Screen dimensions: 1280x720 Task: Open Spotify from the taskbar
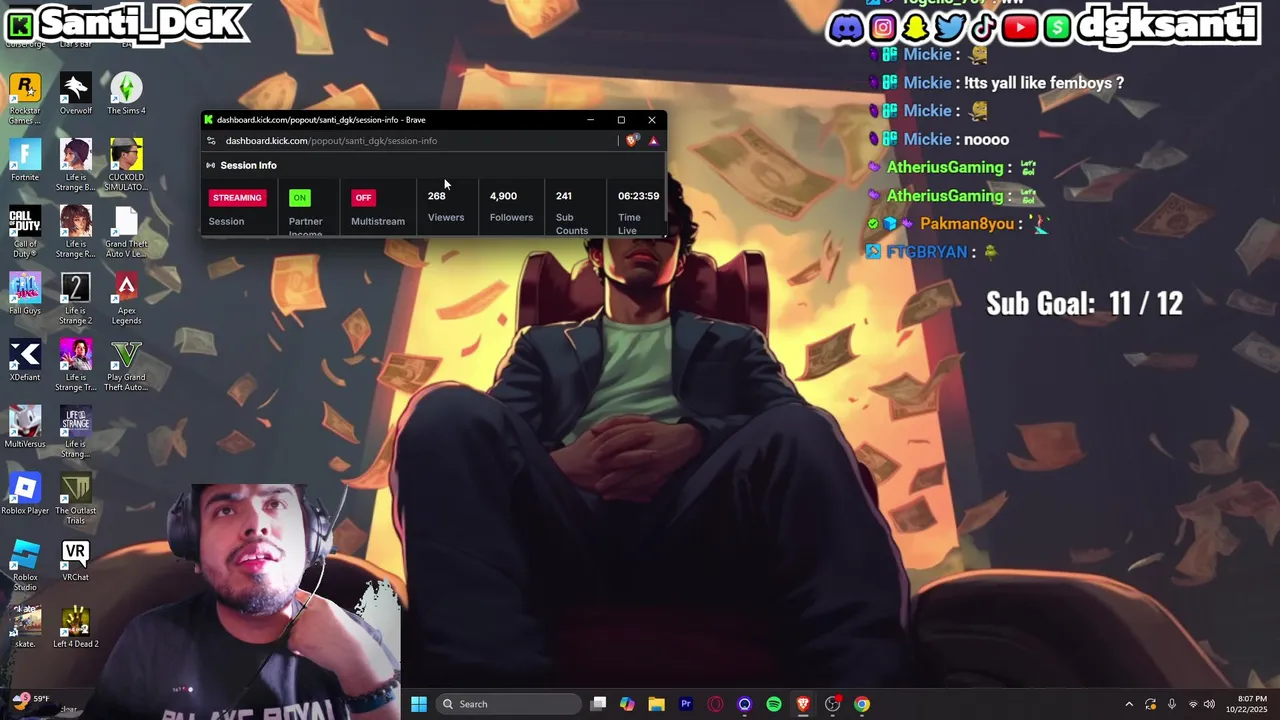[774, 704]
